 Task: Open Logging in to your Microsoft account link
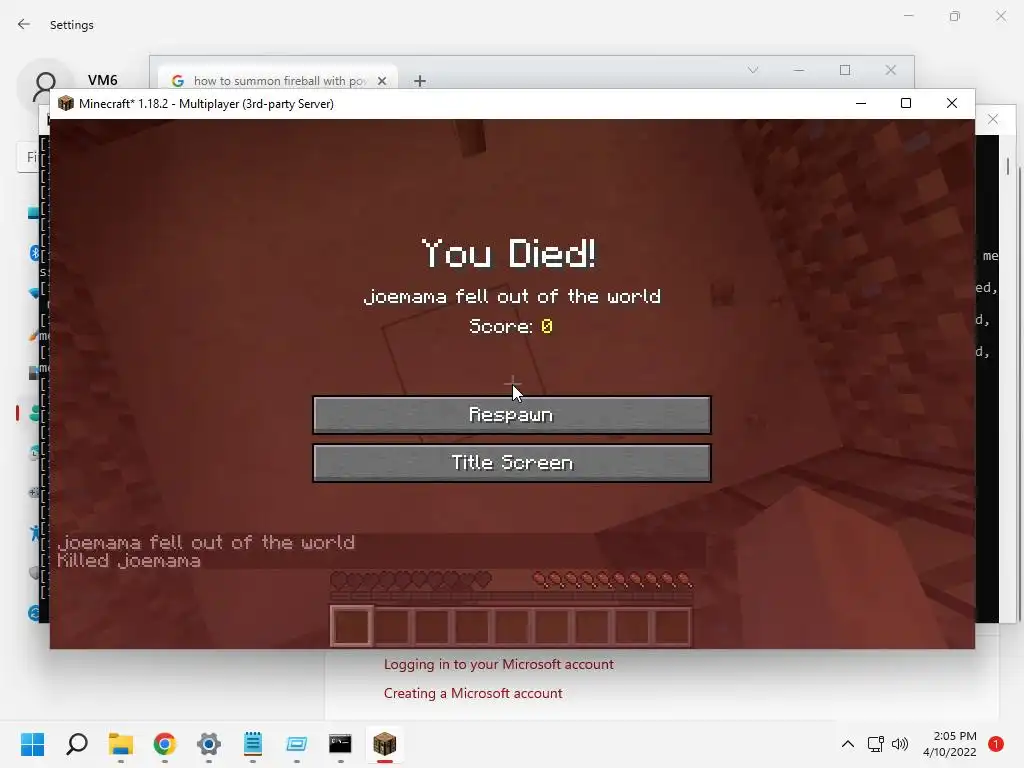click(x=498, y=664)
